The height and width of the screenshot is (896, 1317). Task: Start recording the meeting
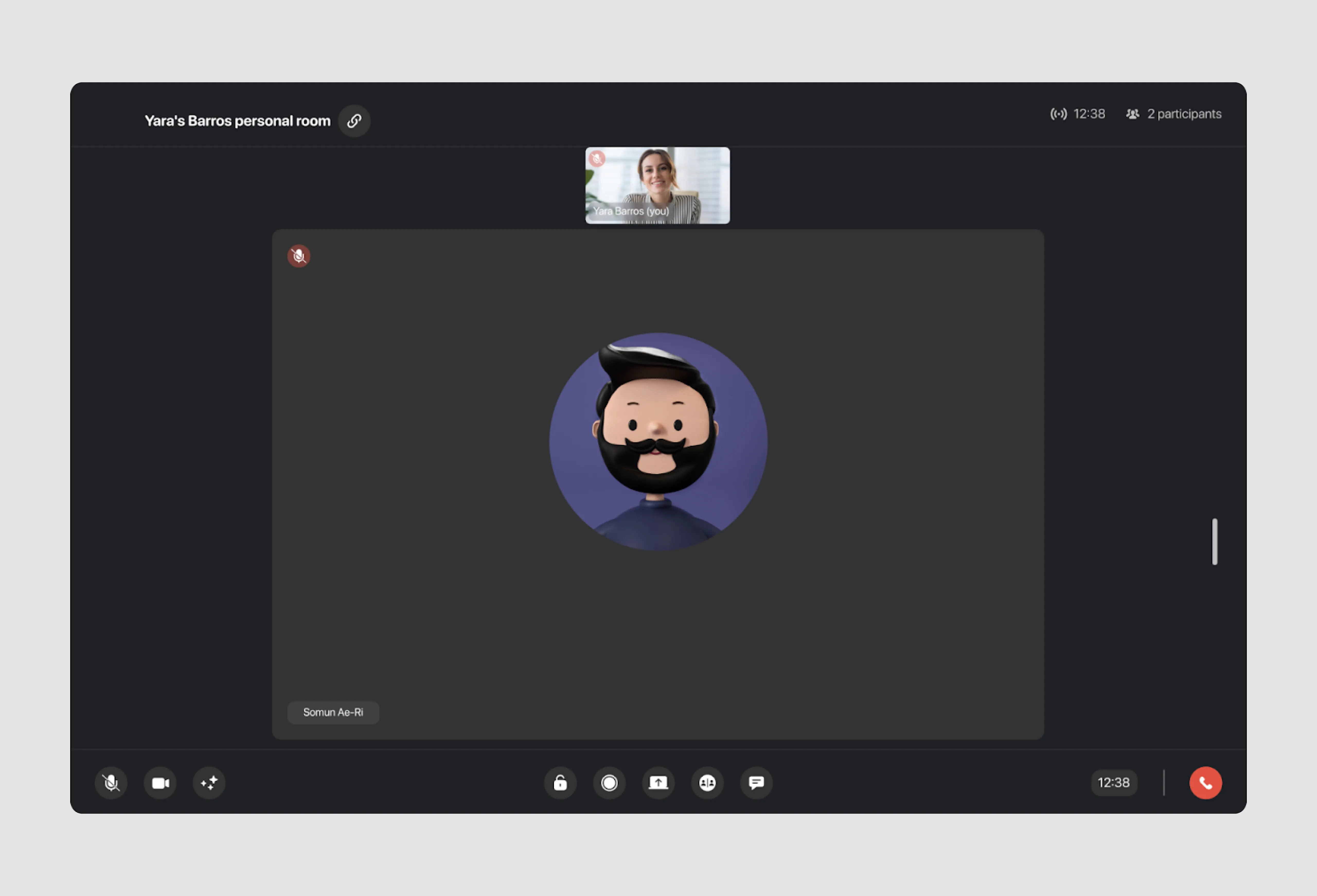[609, 783]
